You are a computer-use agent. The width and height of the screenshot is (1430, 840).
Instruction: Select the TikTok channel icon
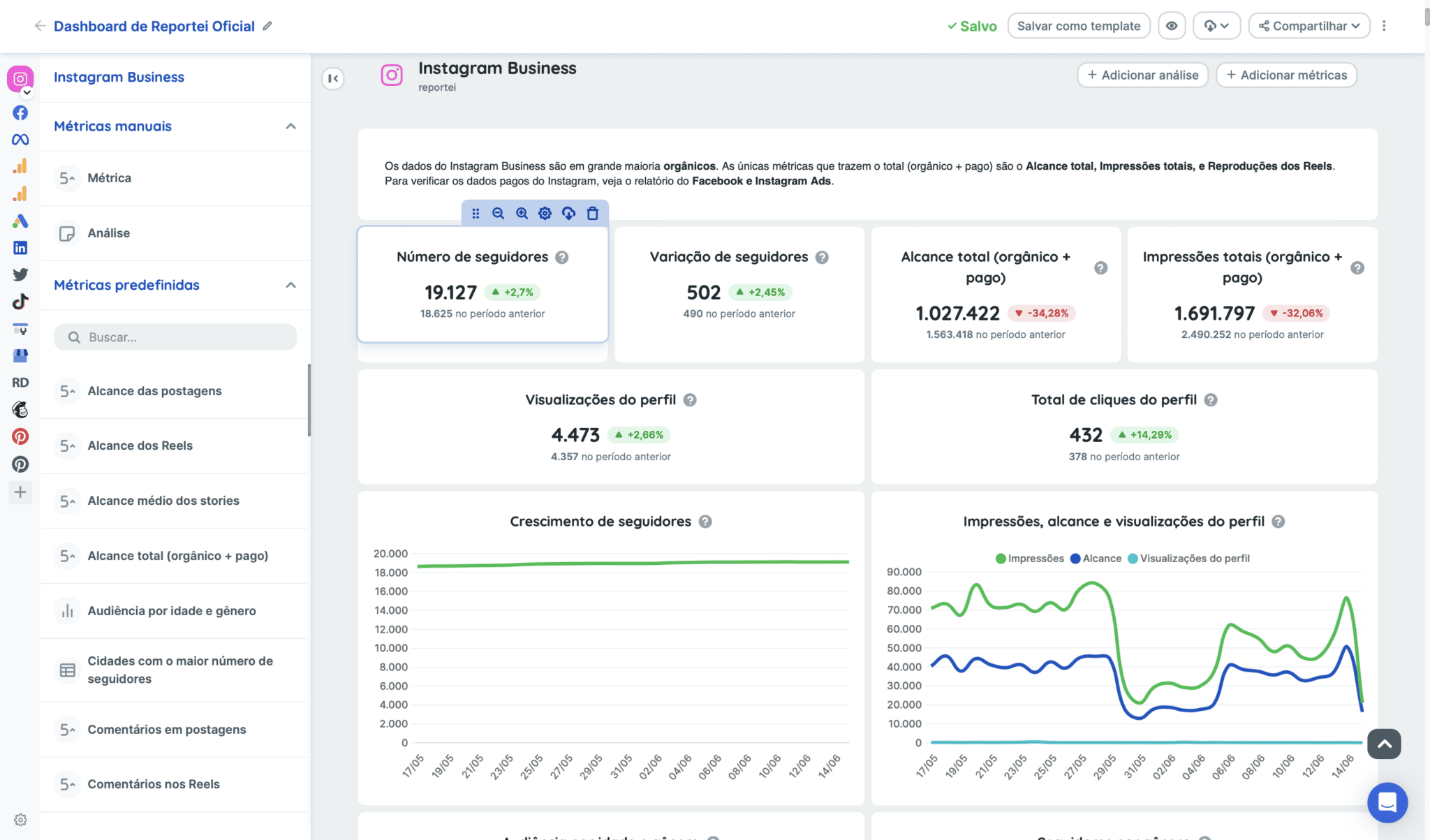click(x=20, y=301)
